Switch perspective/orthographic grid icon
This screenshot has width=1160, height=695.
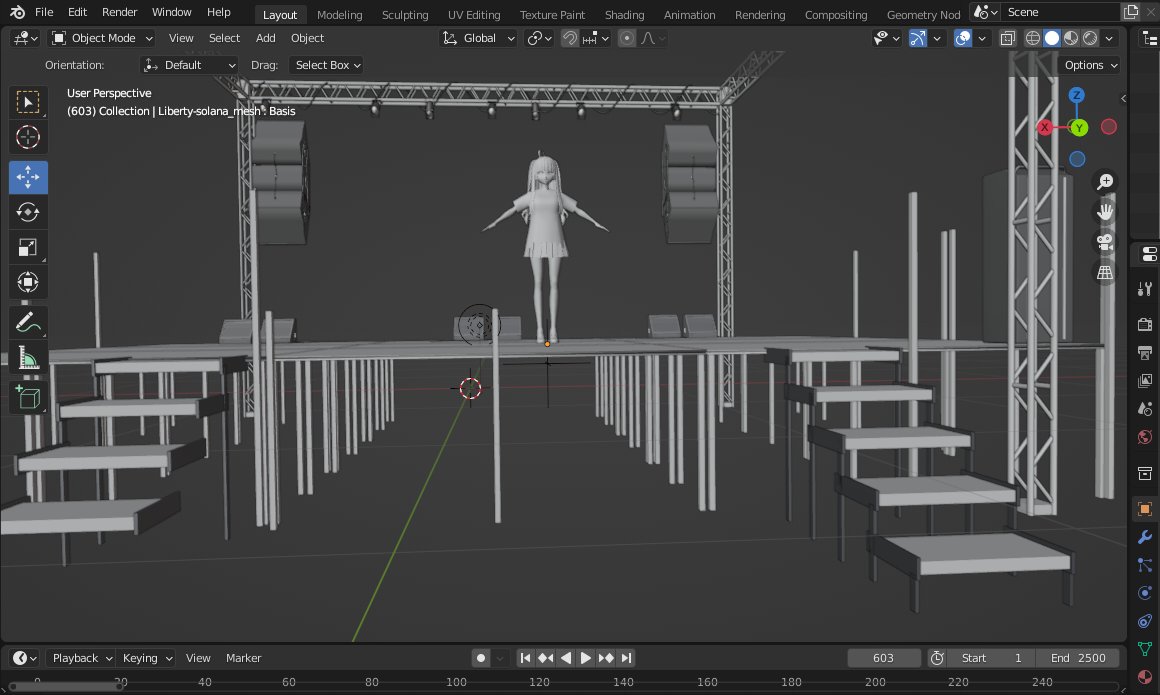pos(1105,272)
